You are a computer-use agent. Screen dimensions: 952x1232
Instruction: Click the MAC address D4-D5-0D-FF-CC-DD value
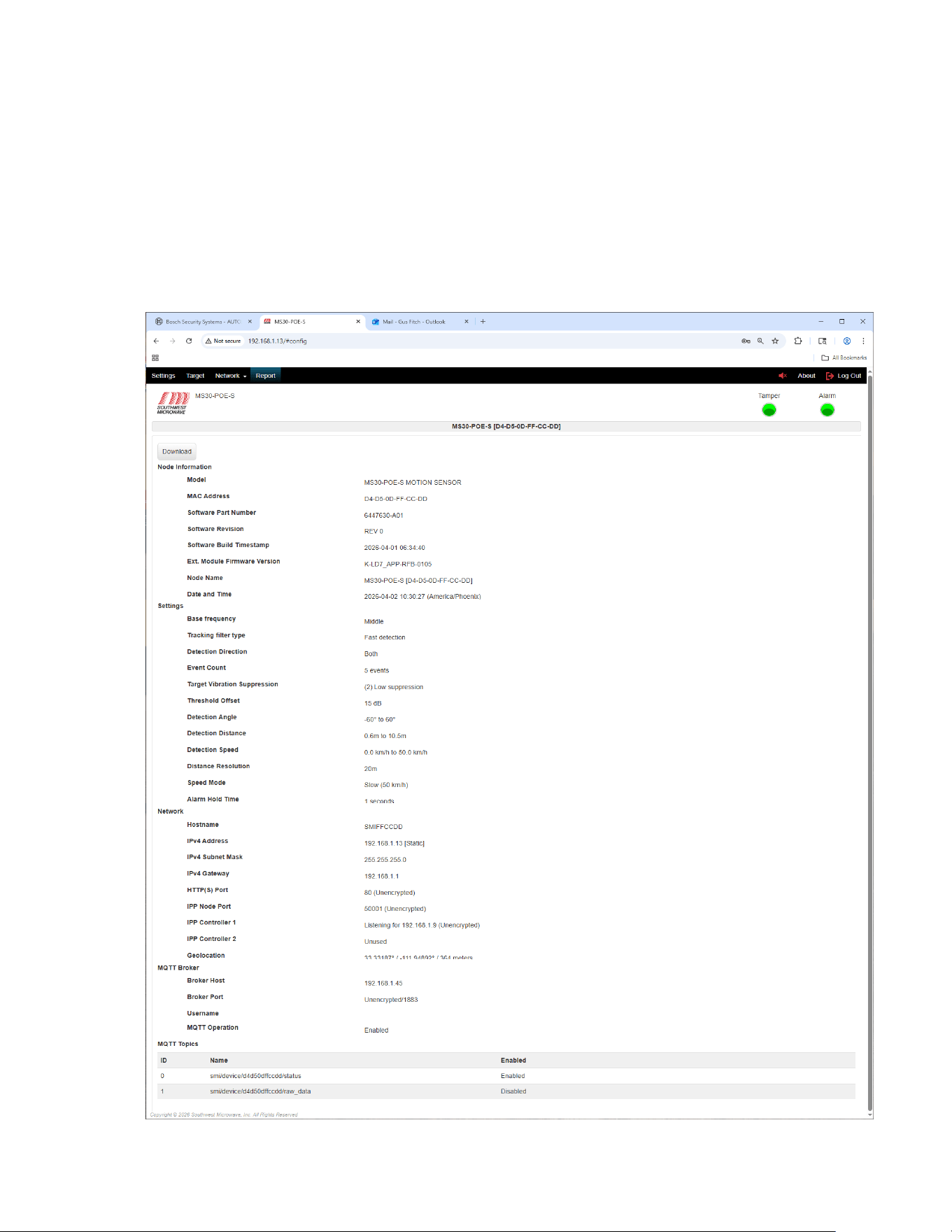pos(395,499)
